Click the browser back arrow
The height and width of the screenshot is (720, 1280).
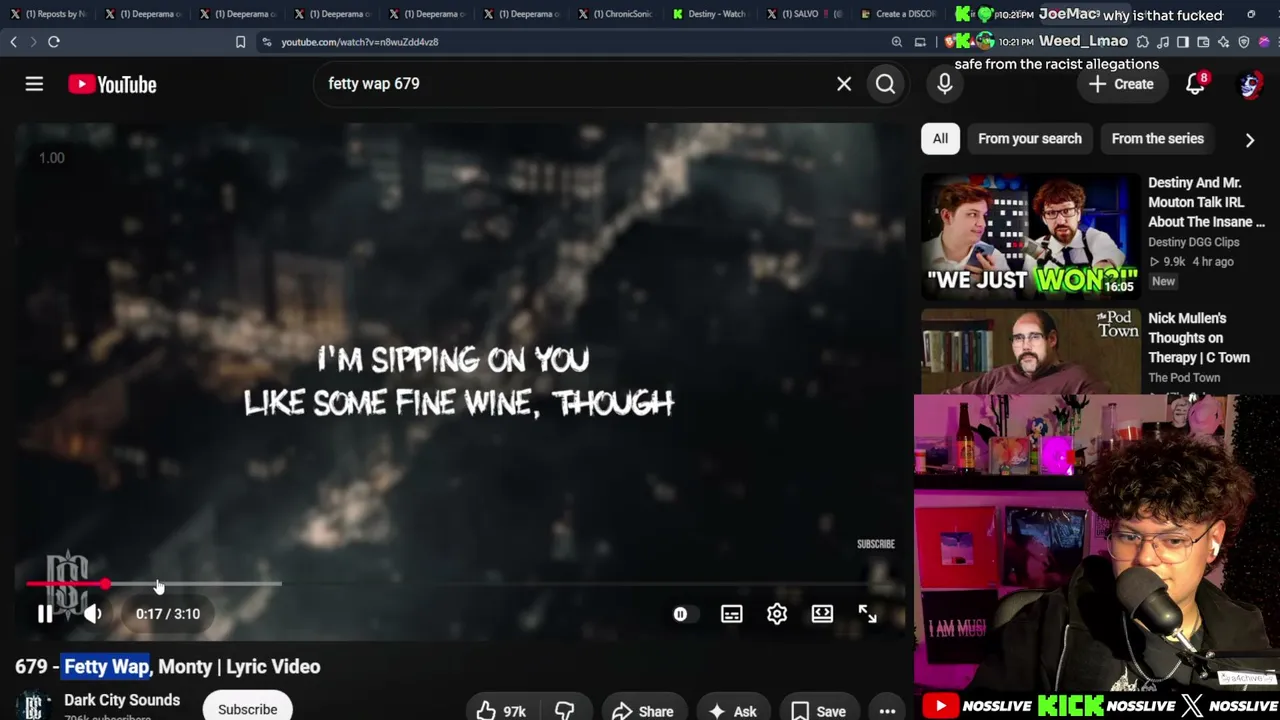14,42
